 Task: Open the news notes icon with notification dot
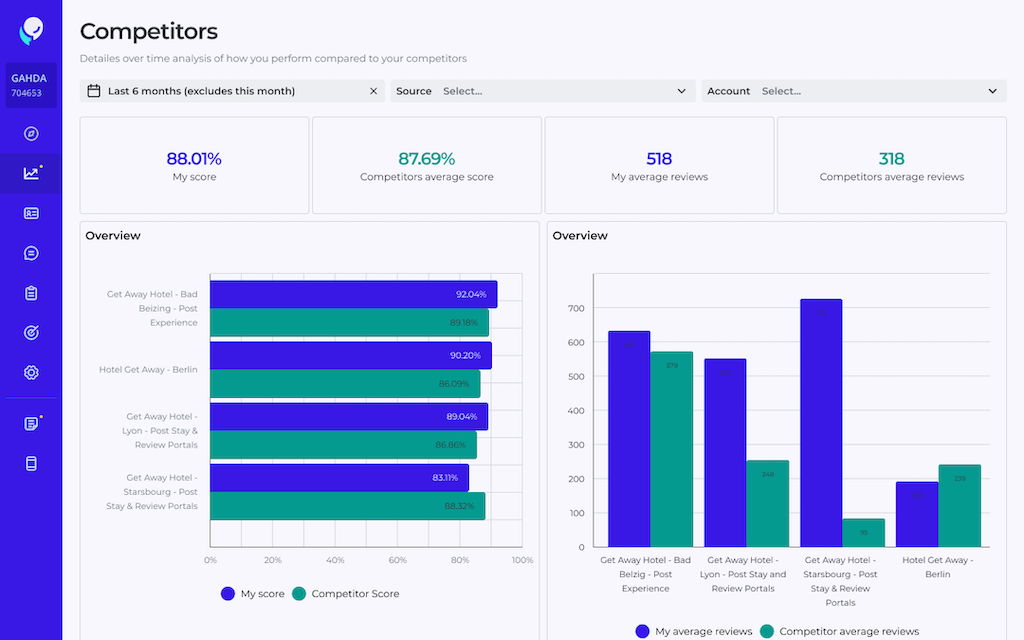click(31, 423)
